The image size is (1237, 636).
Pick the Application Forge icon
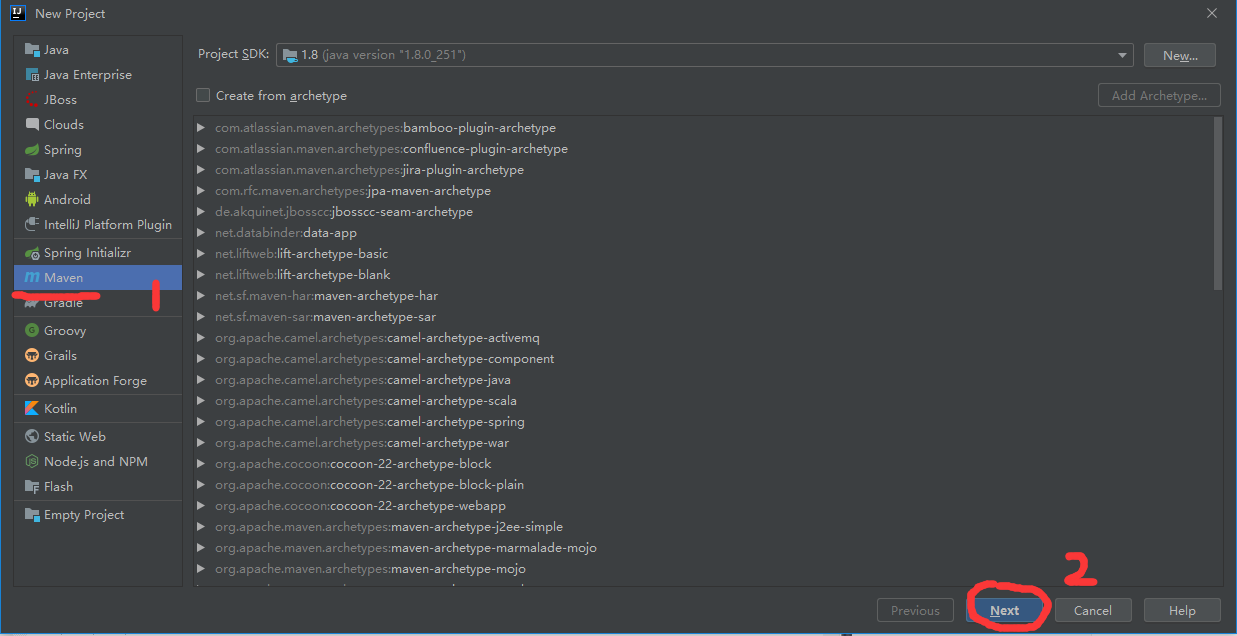[32, 381]
